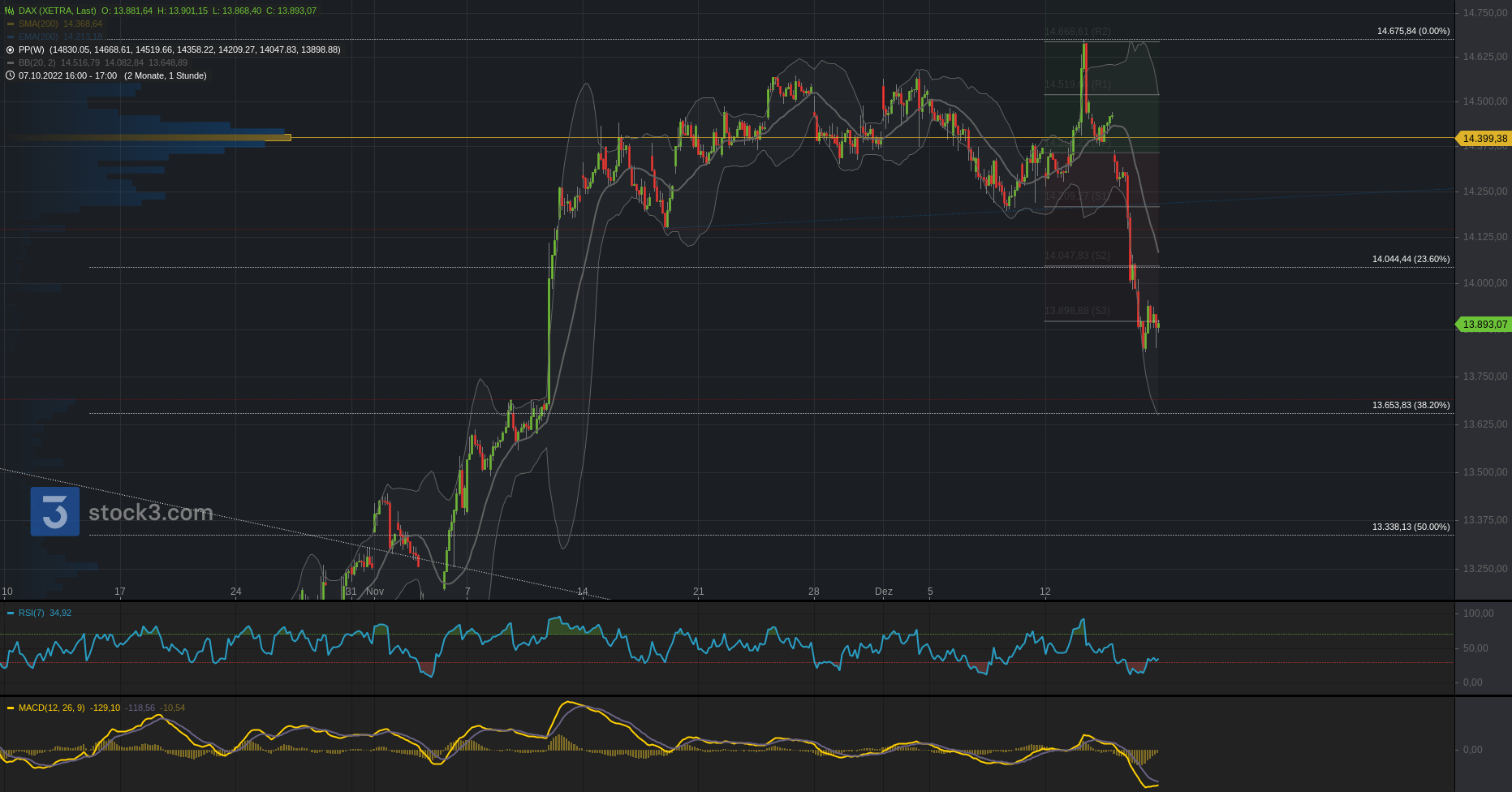Toggle the EMA(200) indicator label

click(38, 37)
